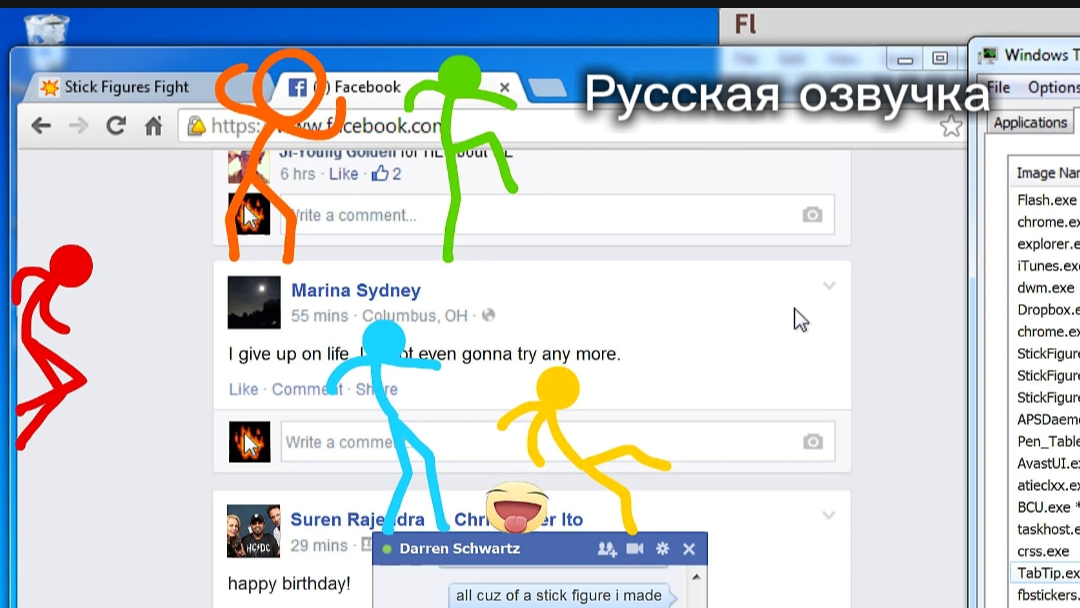1080x608 pixels.
Task: Add friends to Darren Schwartz chat
Action: click(x=607, y=549)
